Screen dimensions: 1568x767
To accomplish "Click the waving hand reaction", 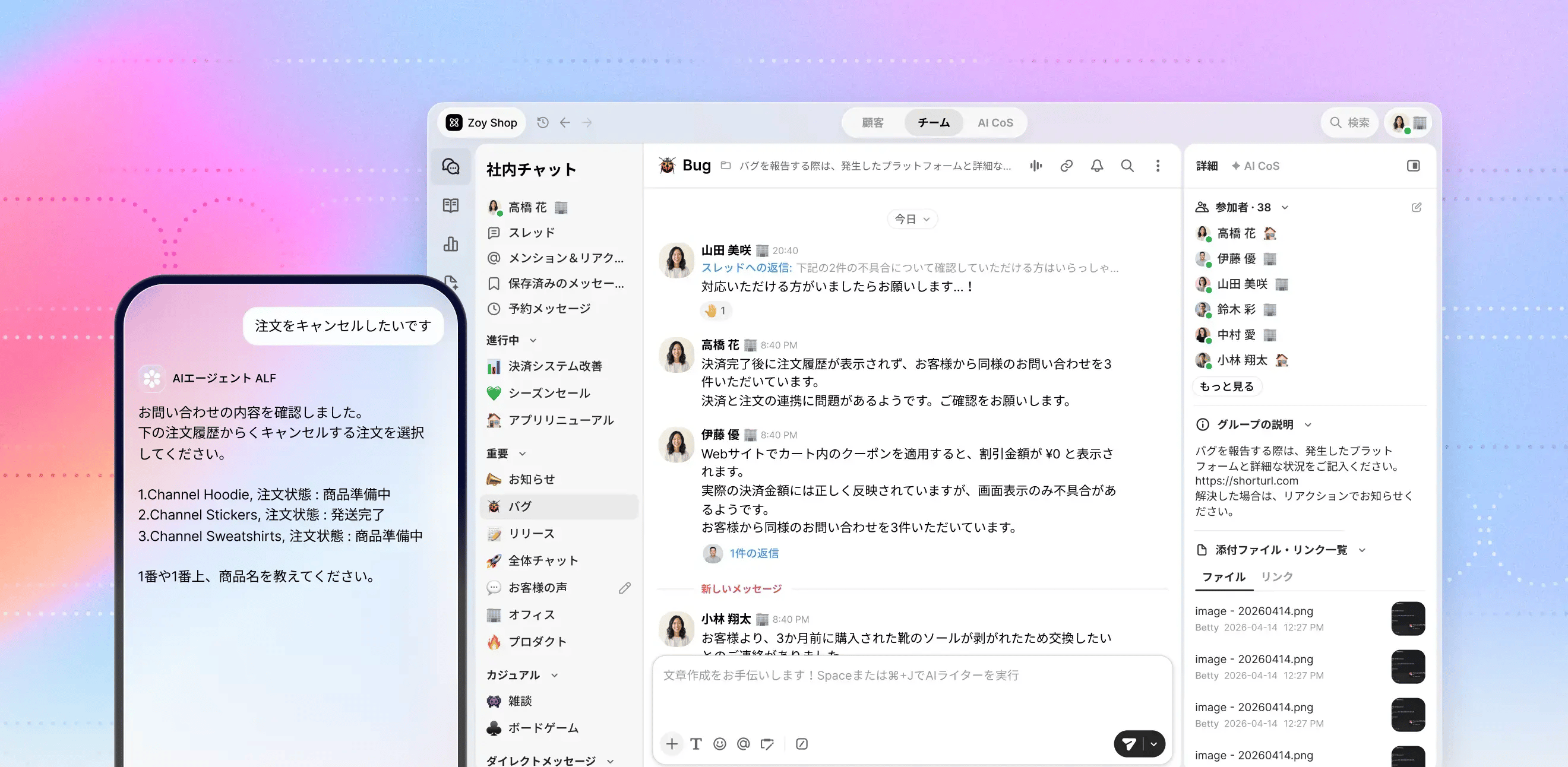I will pyautogui.click(x=715, y=311).
